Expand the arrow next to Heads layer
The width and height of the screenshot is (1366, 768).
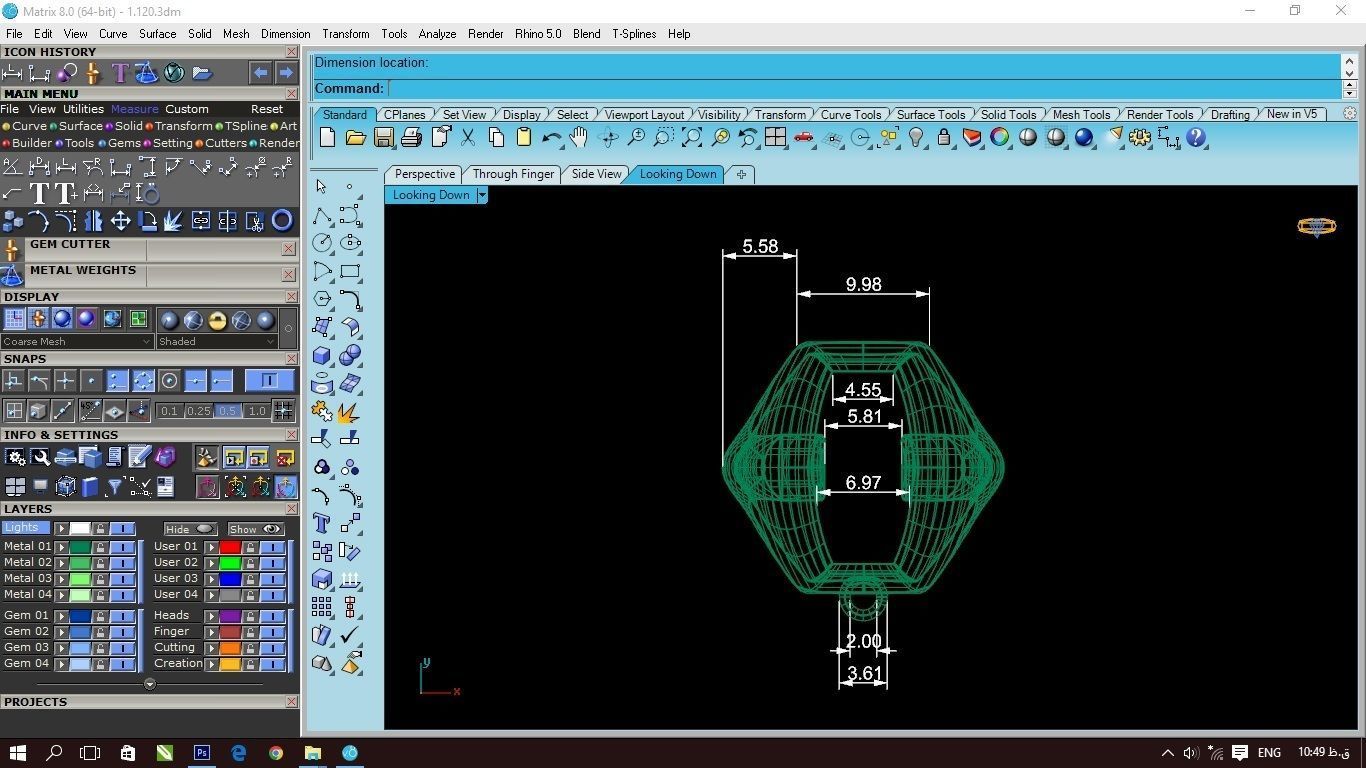point(211,616)
